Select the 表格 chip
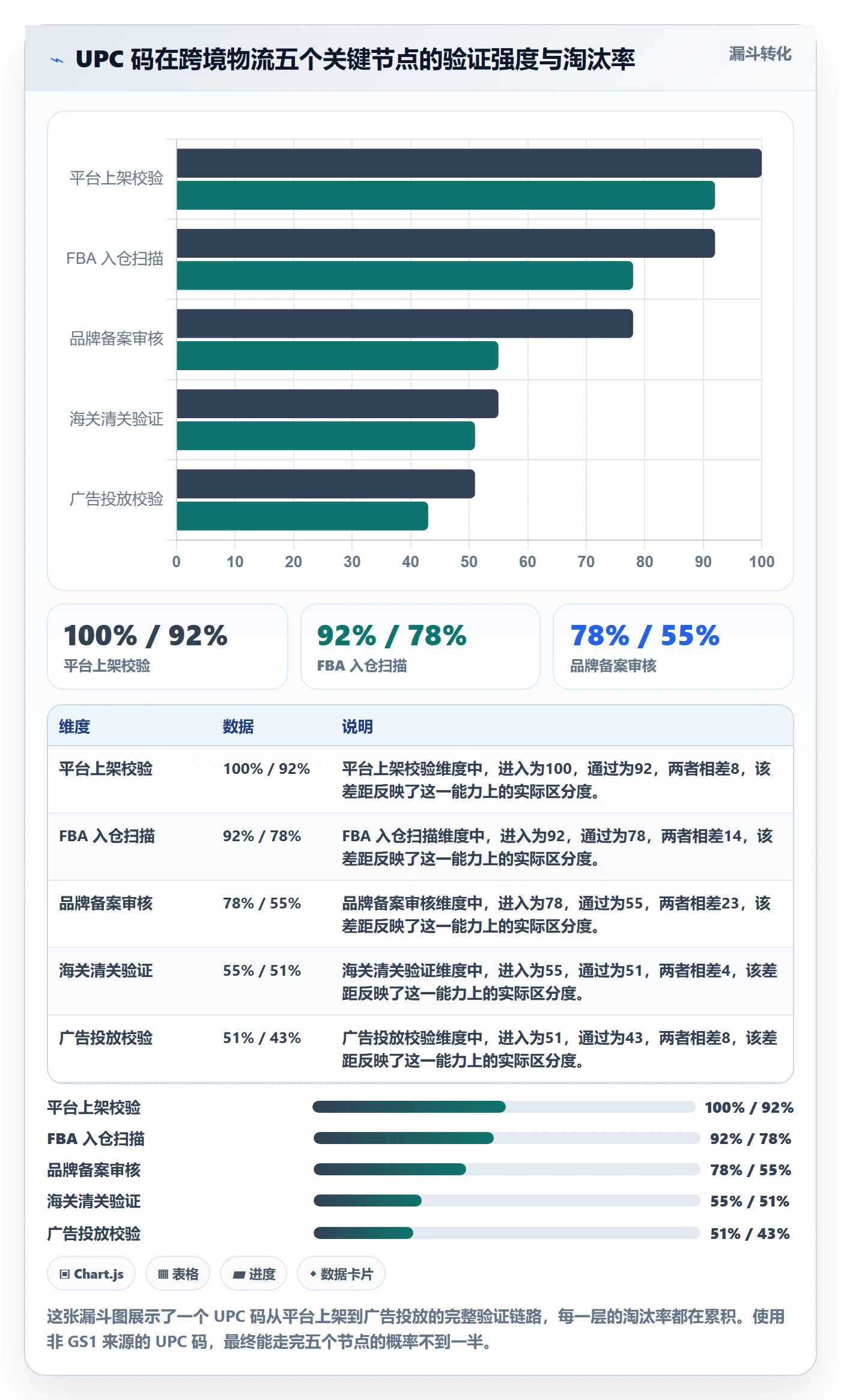The height and width of the screenshot is (1400, 841). [x=178, y=1274]
